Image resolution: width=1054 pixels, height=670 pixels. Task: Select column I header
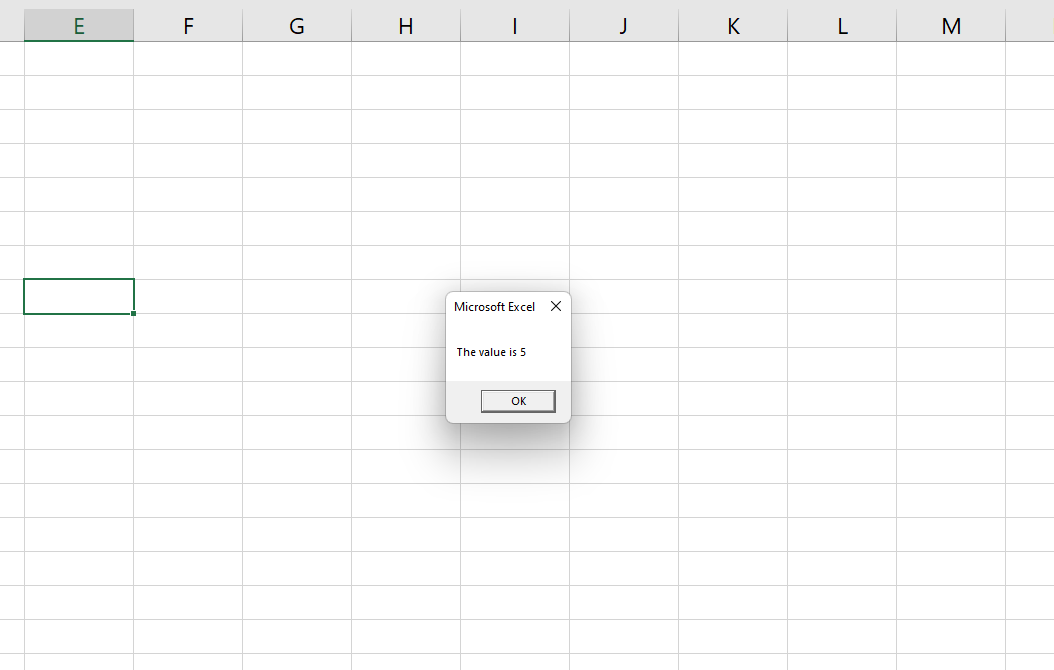coord(514,25)
